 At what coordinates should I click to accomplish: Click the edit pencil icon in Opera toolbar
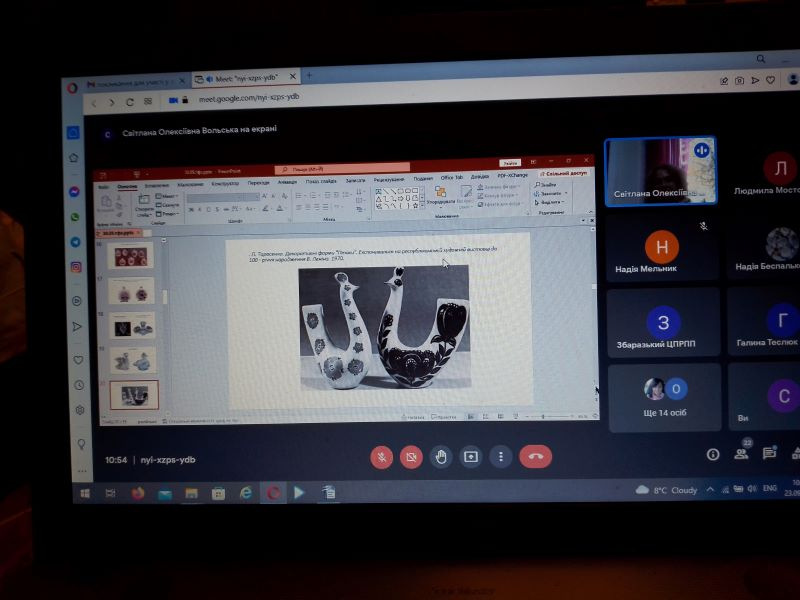[x=724, y=81]
